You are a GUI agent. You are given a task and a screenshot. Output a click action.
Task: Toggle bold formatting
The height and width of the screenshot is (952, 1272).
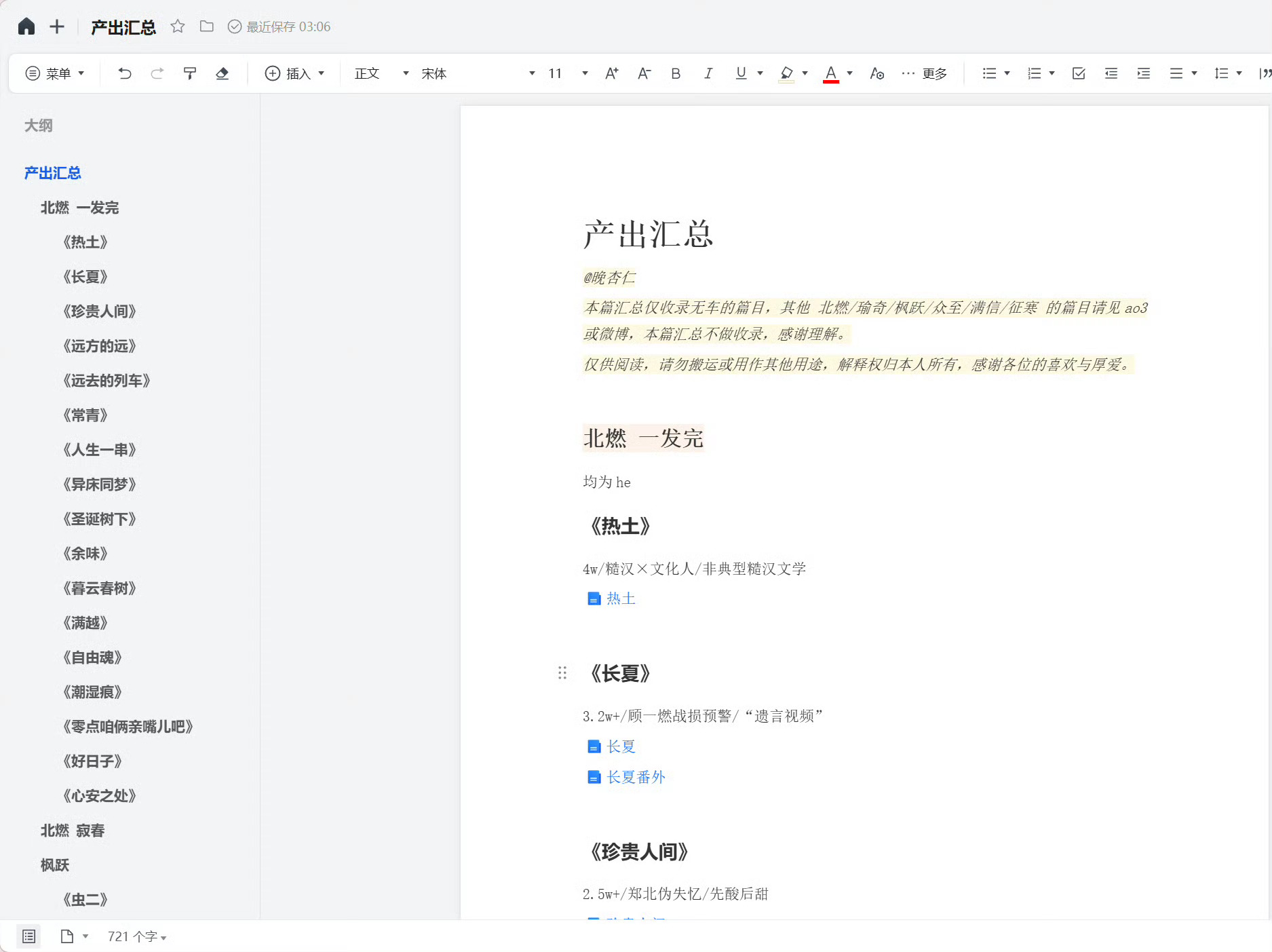pyautogui.click(x=676, y=73)
